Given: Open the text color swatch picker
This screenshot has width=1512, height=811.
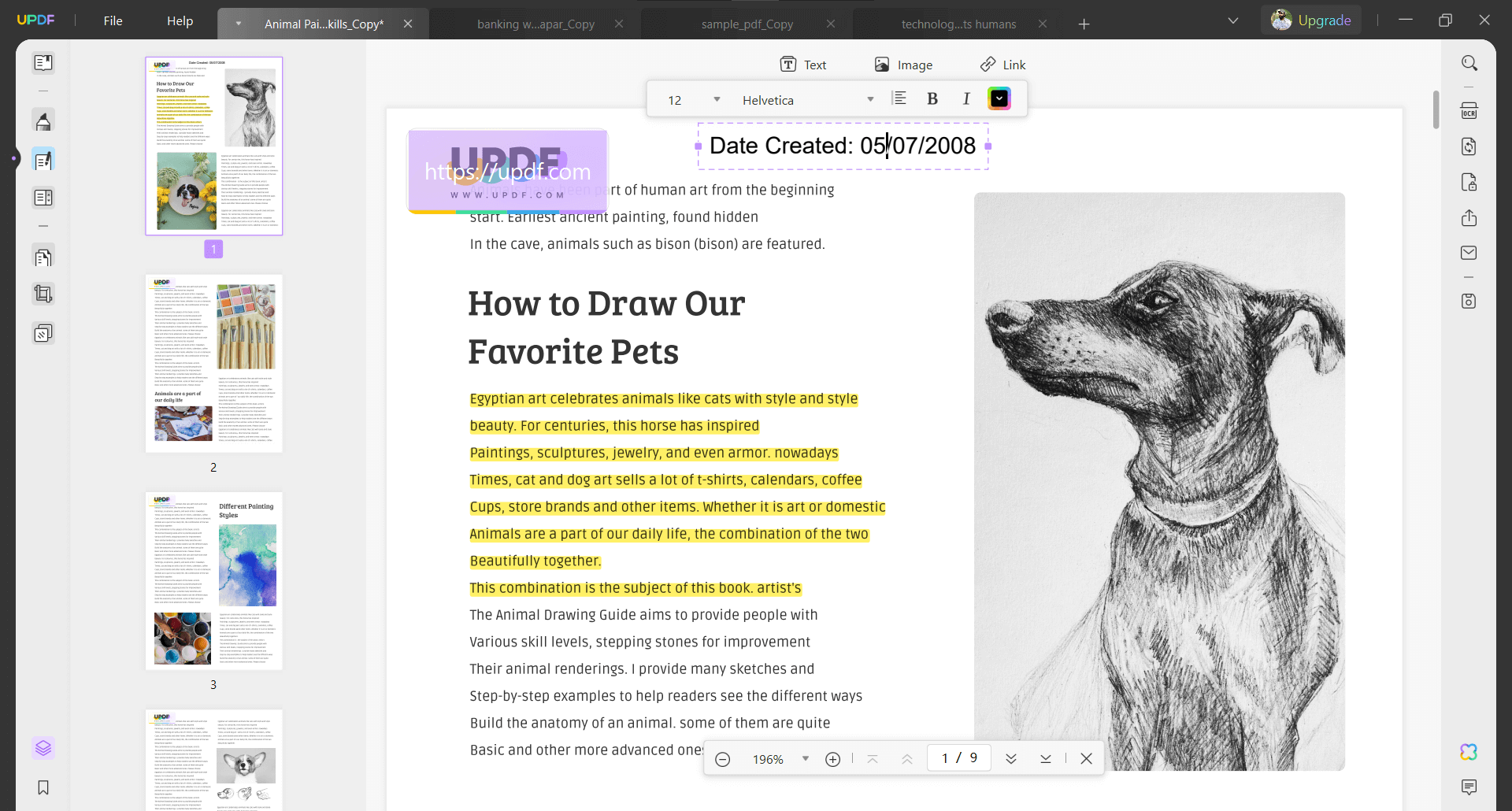Looking at the screenshot, I should [x=999, y=98].
